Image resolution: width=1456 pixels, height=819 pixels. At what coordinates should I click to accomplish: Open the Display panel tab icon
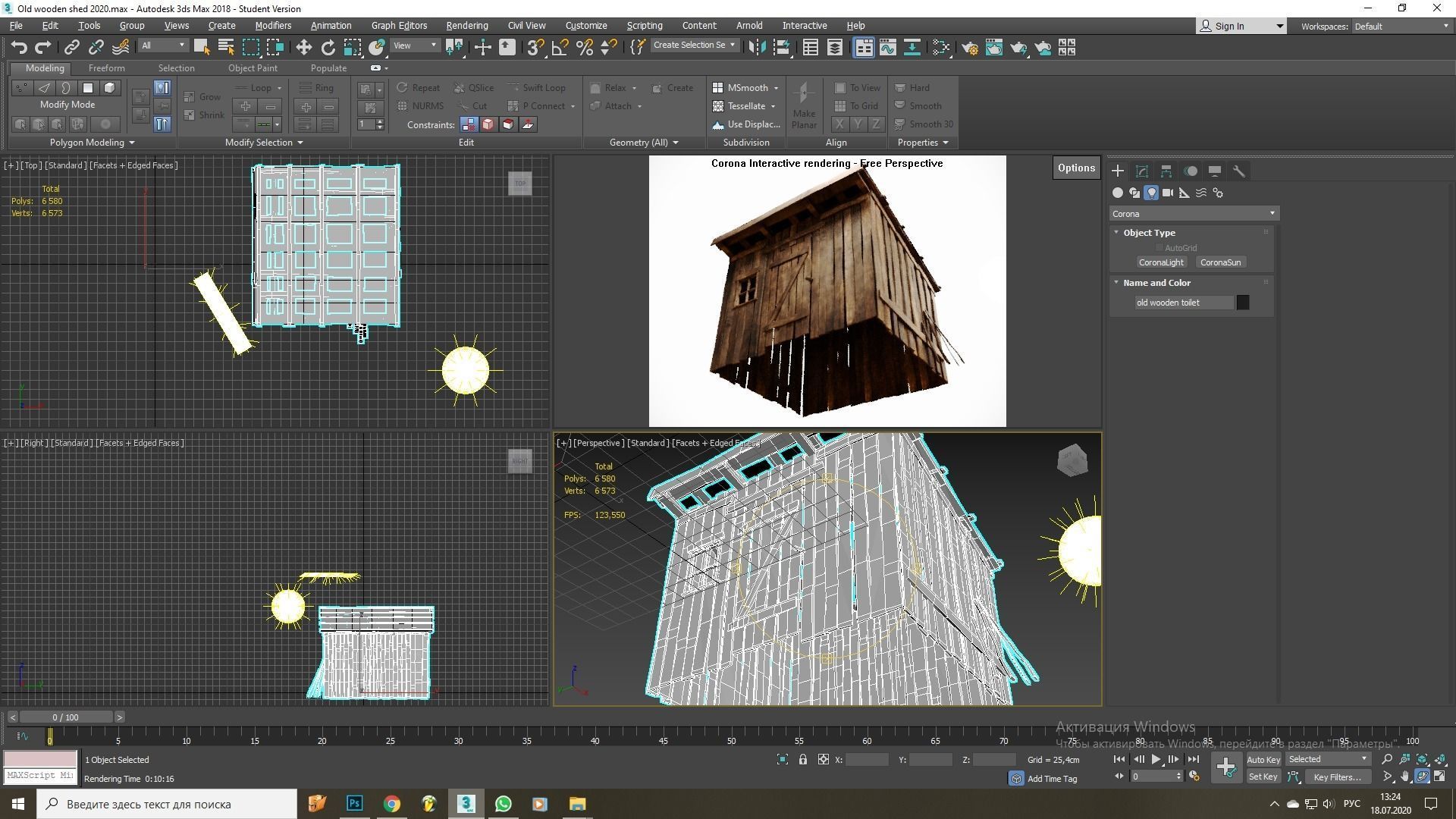(x=1215, y=171)
